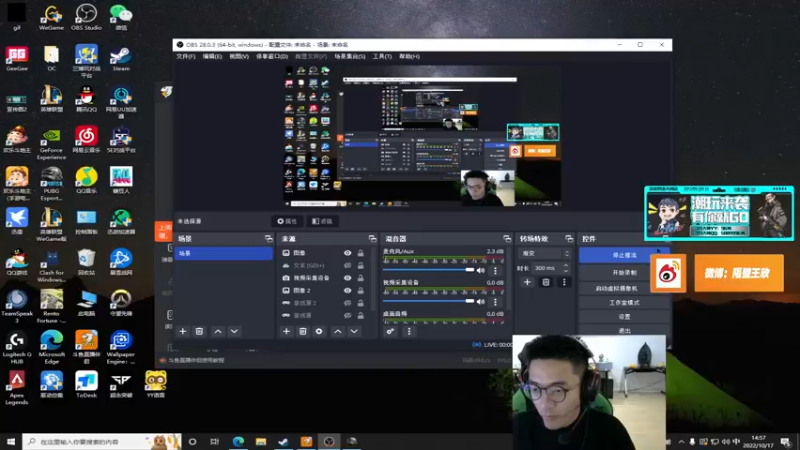The image size is (800, 450).
Task: Show hidden system tray icons chevron
Action: coord(681,442)
